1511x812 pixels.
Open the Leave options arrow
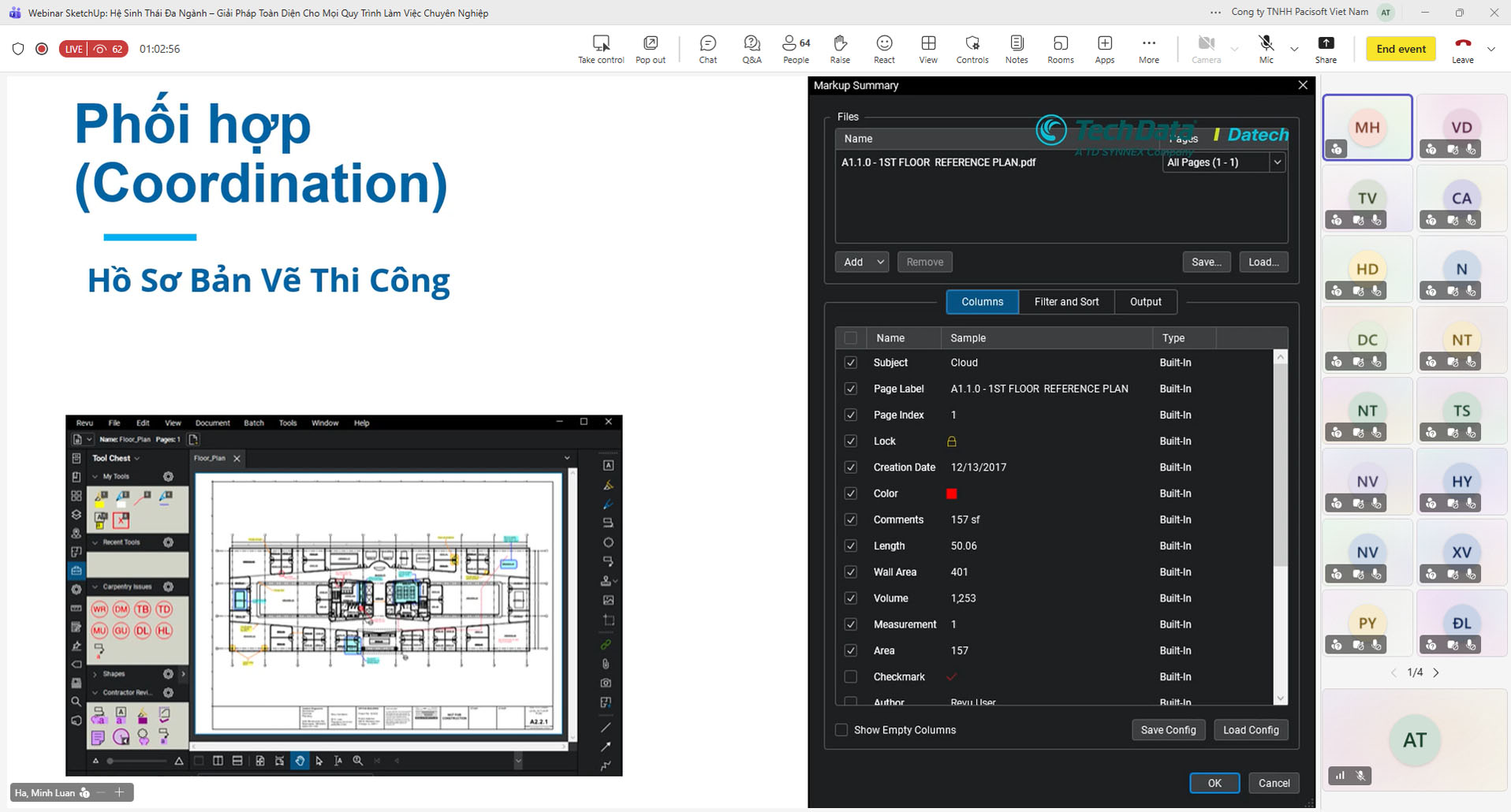pos(1490,49)
